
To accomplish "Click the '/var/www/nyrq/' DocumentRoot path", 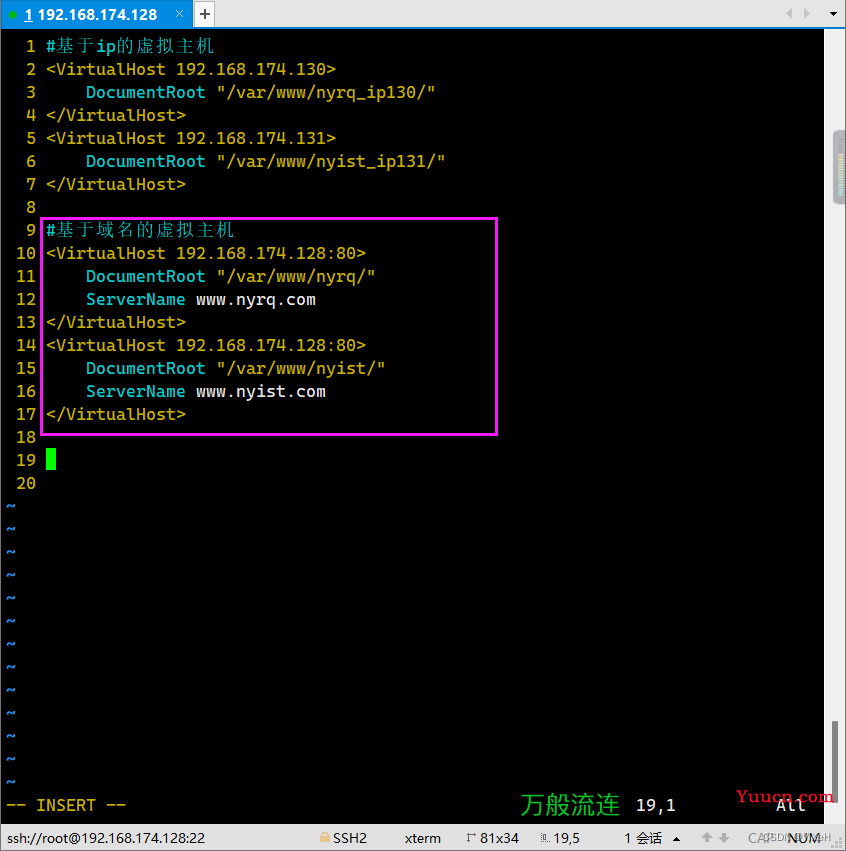I will (296, 277).
